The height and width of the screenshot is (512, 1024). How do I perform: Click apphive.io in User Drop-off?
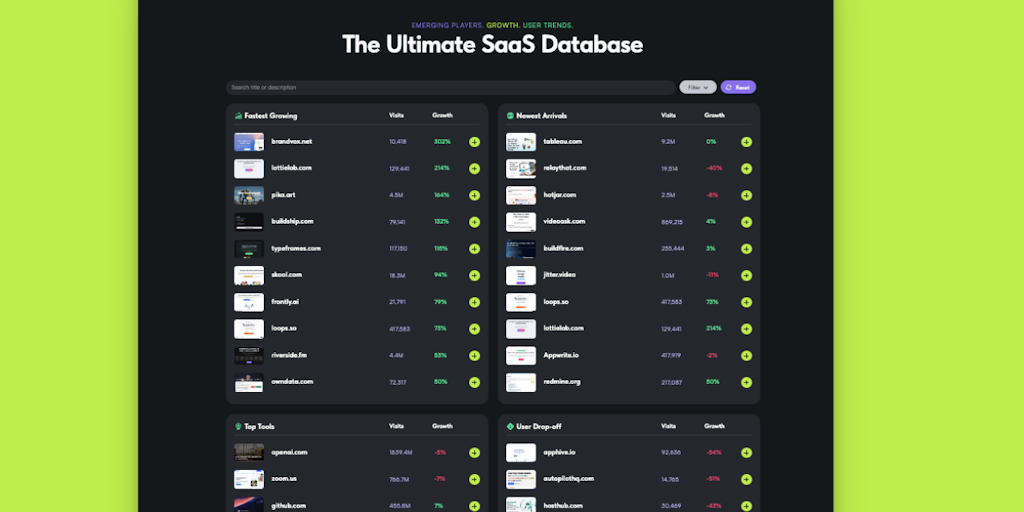pyautogui.click(x=559, y=452)
